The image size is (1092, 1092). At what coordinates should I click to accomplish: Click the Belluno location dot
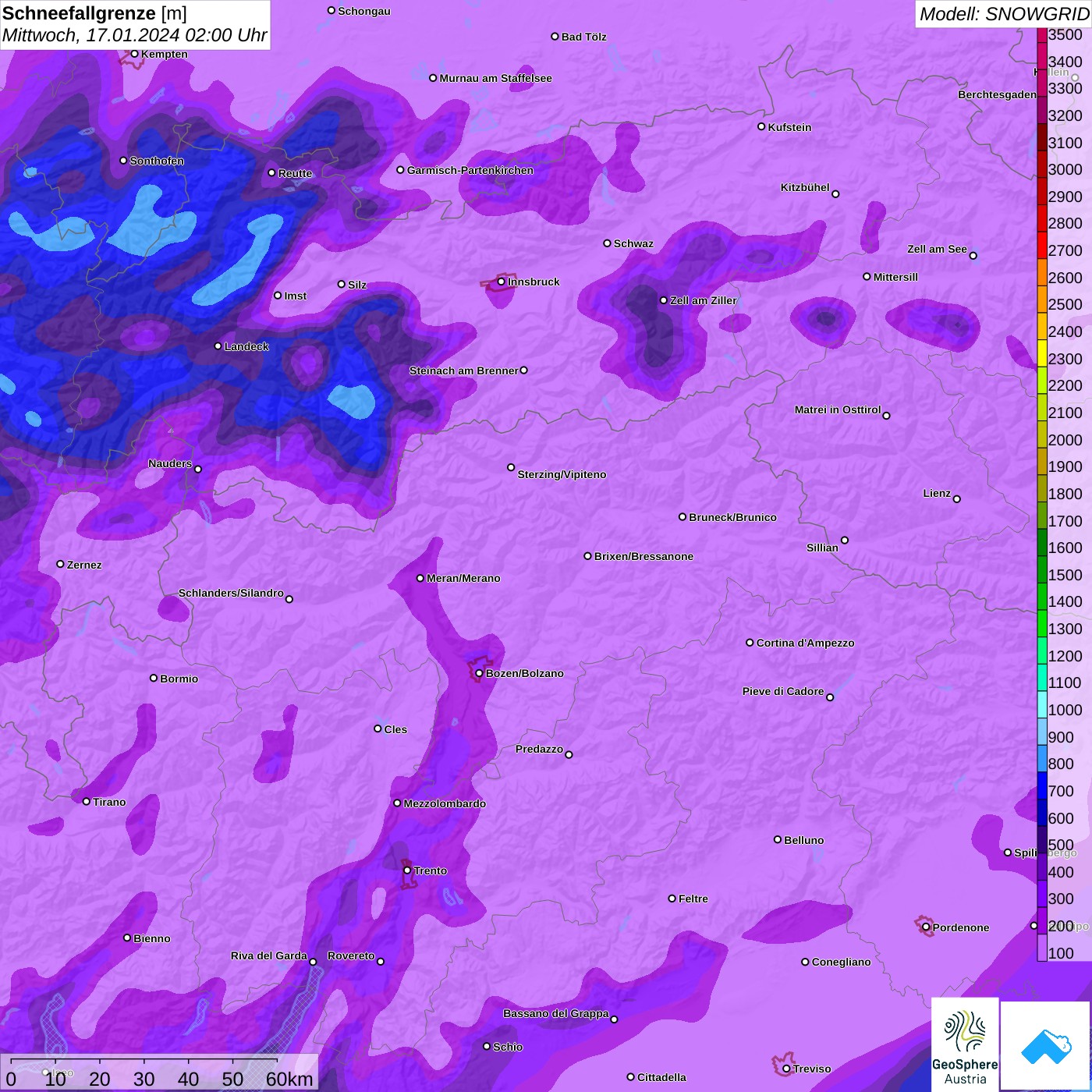pos(777,840)
